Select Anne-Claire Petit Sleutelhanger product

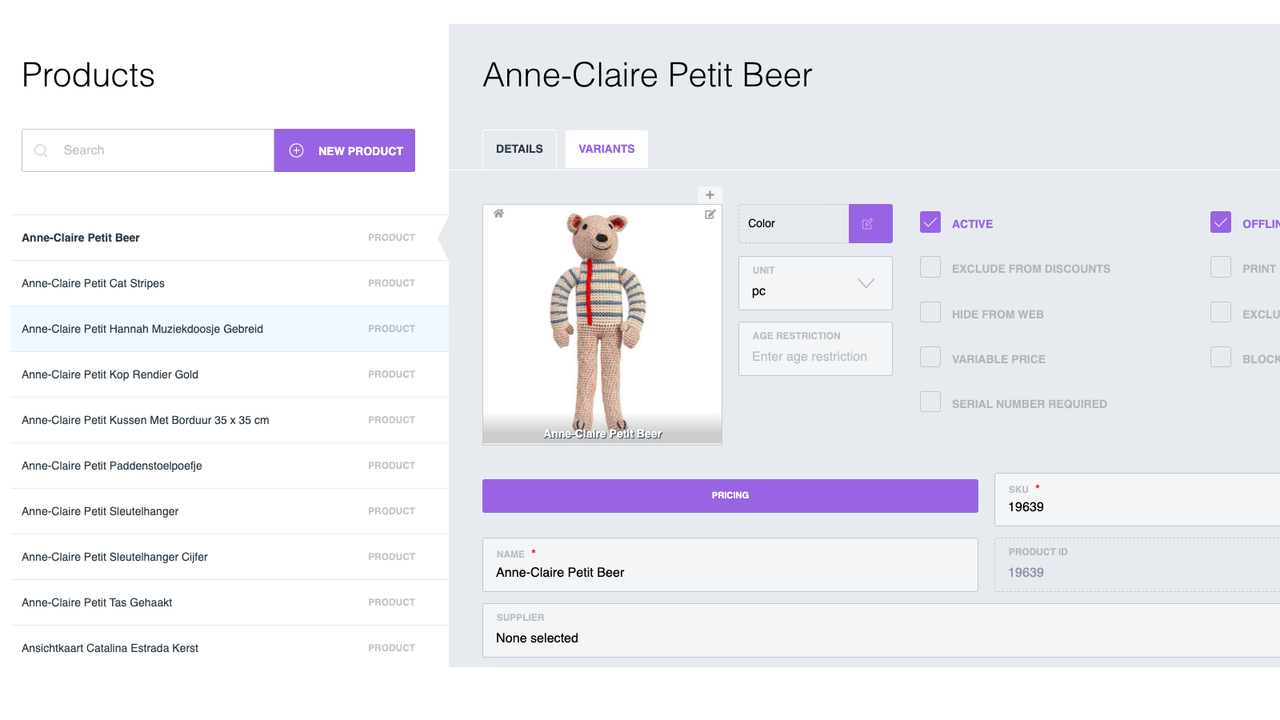229,512
